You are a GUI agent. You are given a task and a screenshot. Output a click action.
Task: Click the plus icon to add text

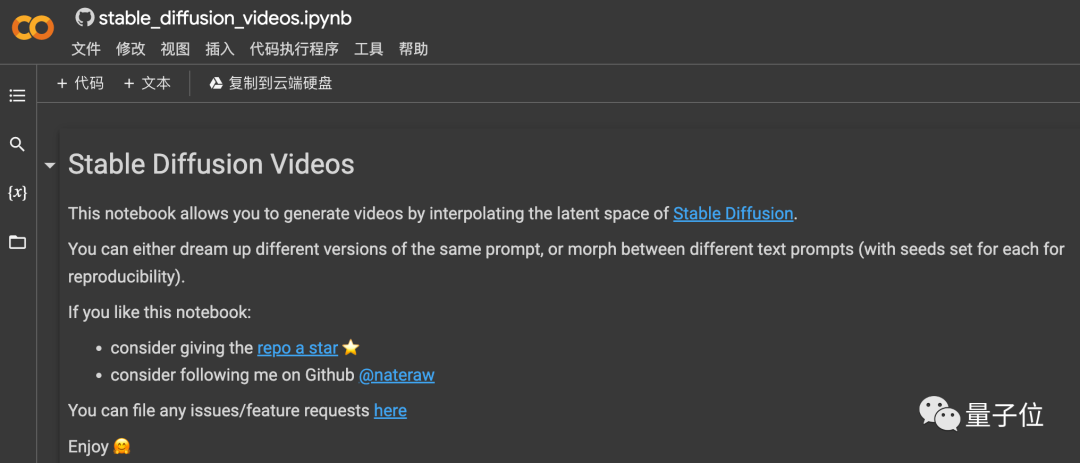click(x=129, y=84)
